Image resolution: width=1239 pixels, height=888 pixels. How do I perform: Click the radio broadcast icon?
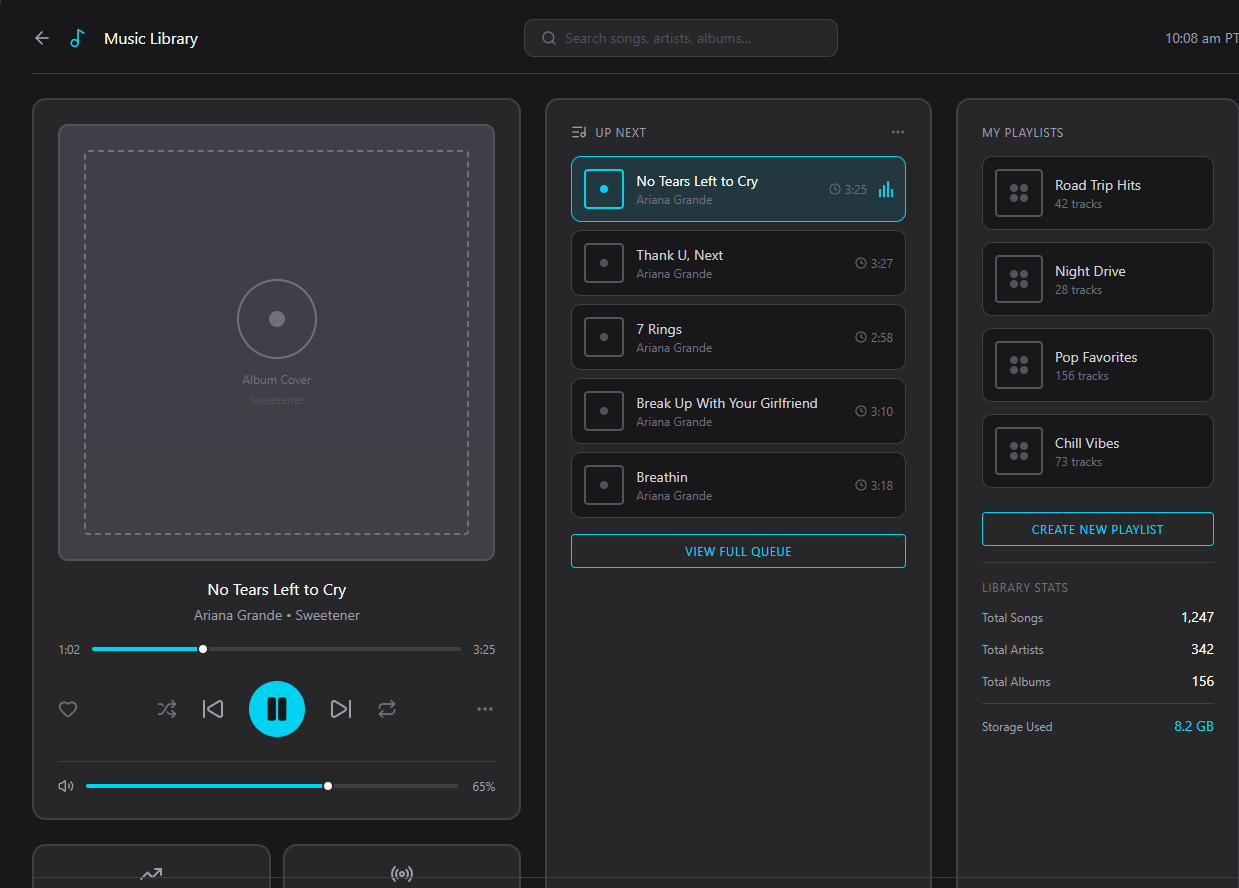point(402,873)
